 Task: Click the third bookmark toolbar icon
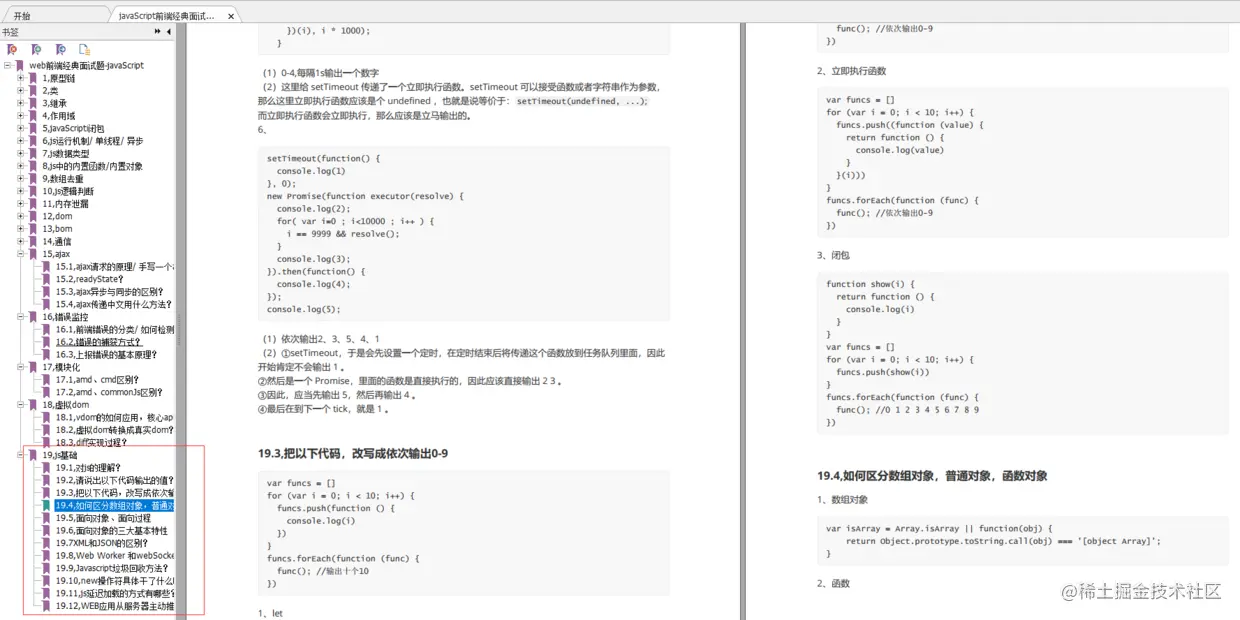point(61,49)
